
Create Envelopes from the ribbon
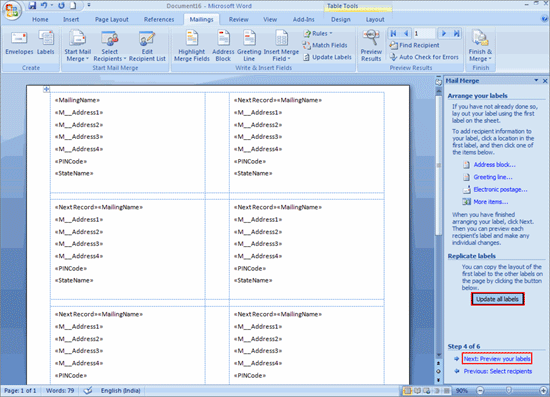coord(19,43)
